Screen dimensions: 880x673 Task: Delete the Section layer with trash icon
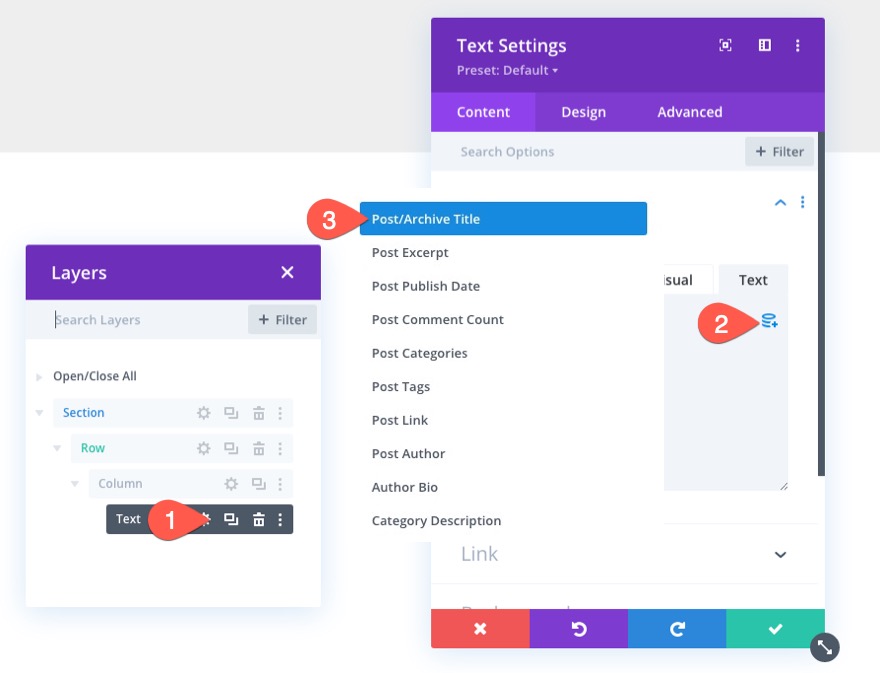pos(259,413)
